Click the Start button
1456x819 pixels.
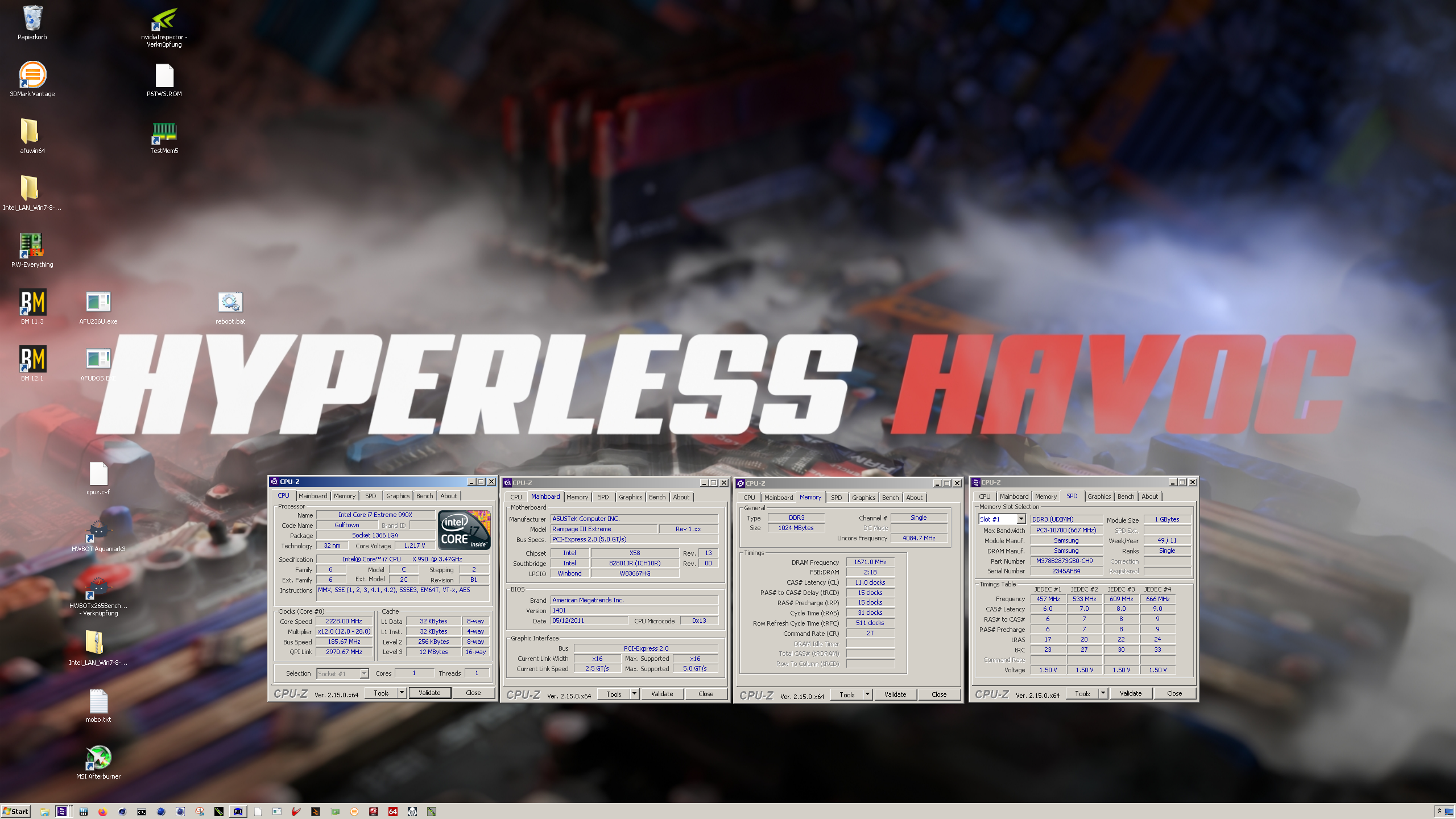(15, 812)
